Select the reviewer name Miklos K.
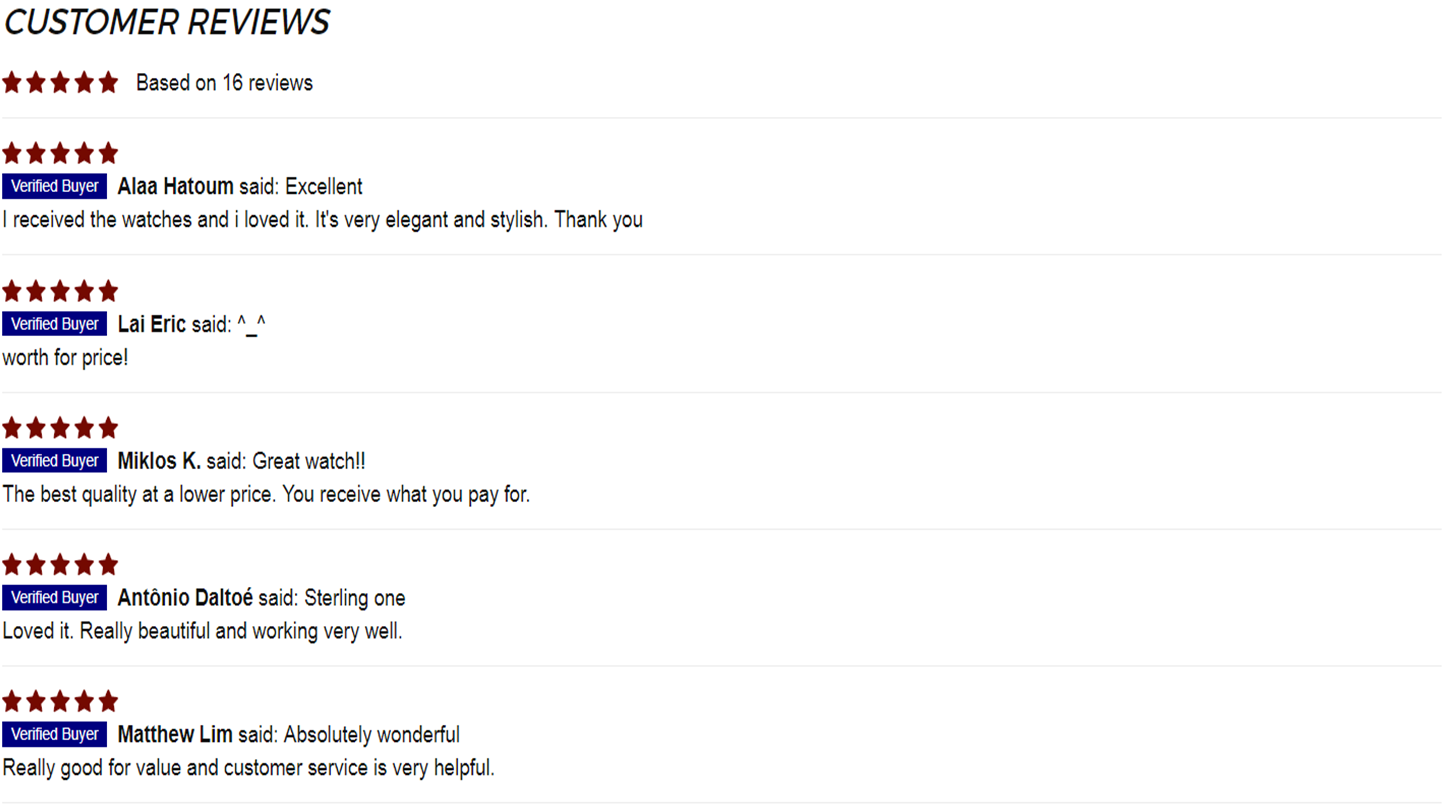 pos(159,461)
